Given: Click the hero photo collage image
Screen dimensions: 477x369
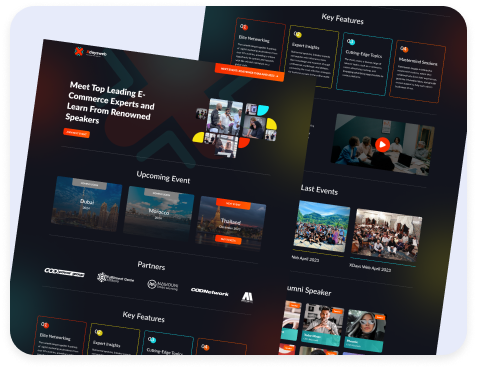Looking at the screenshot, I should (x=236, y=128).
